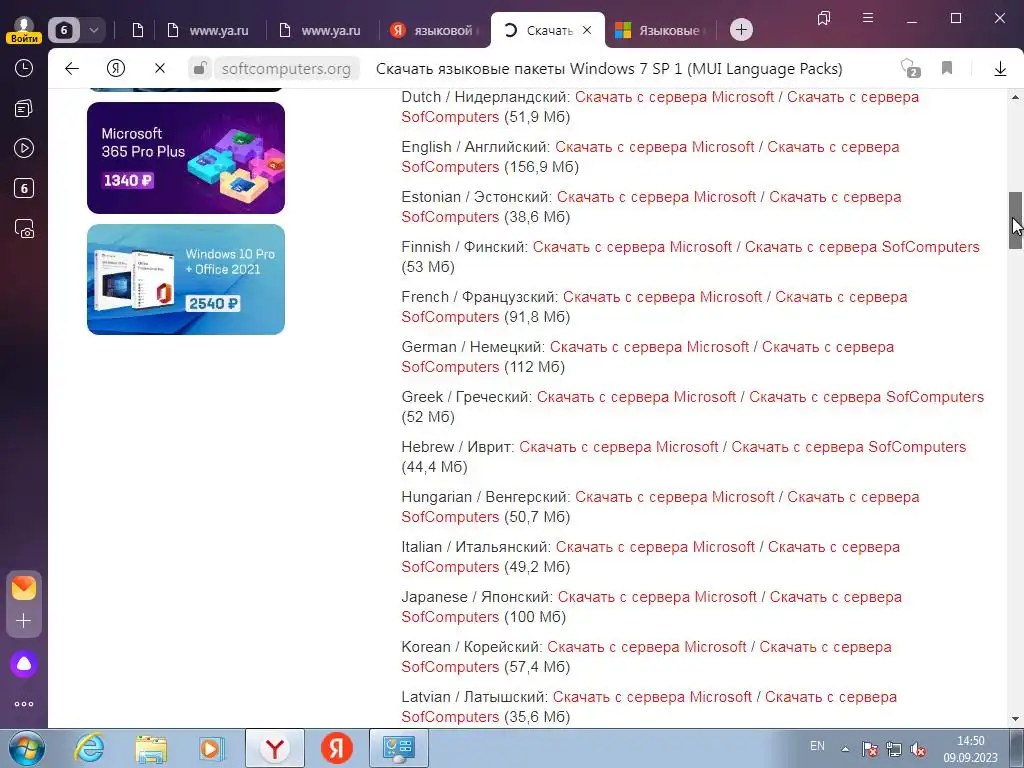The height and width of the screenshot is (768, 1024).
Task: Click the site security lock icon
Action: [200, 69]
